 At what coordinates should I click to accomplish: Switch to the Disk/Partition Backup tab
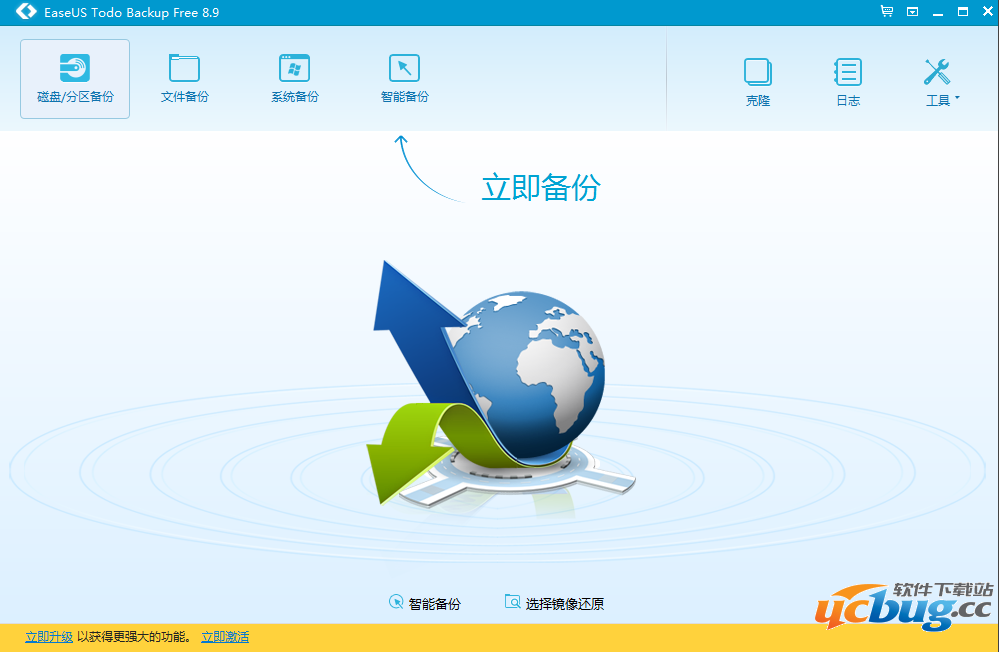point(74,78)
